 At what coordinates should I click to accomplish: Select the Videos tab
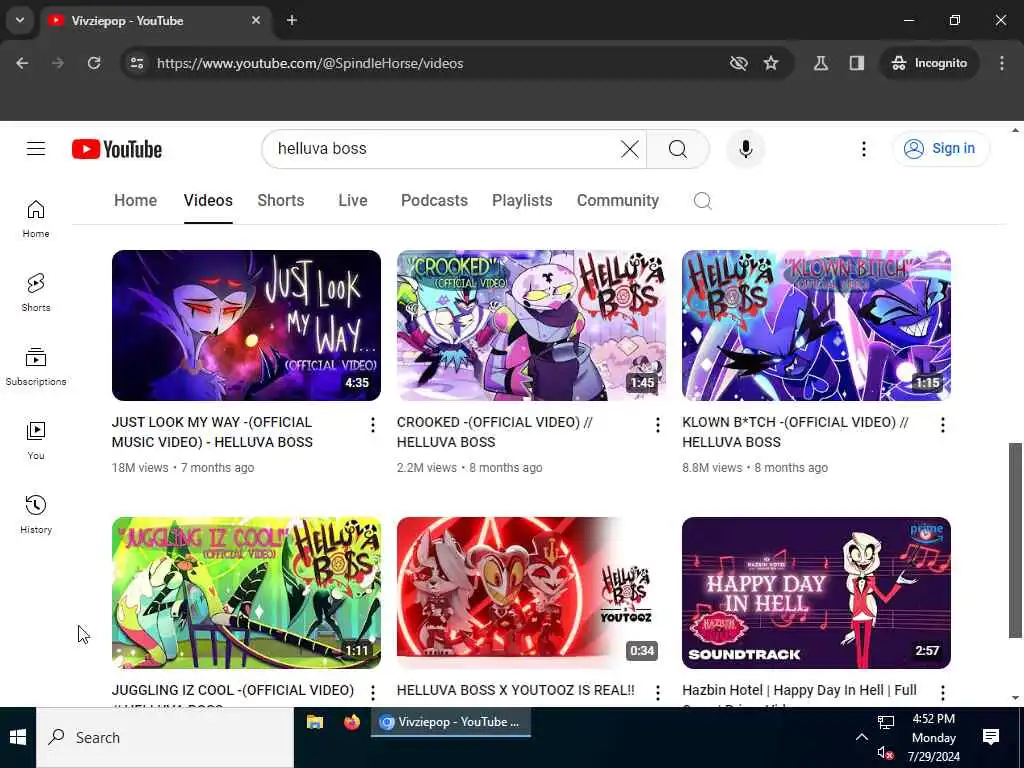click(208, 200)
